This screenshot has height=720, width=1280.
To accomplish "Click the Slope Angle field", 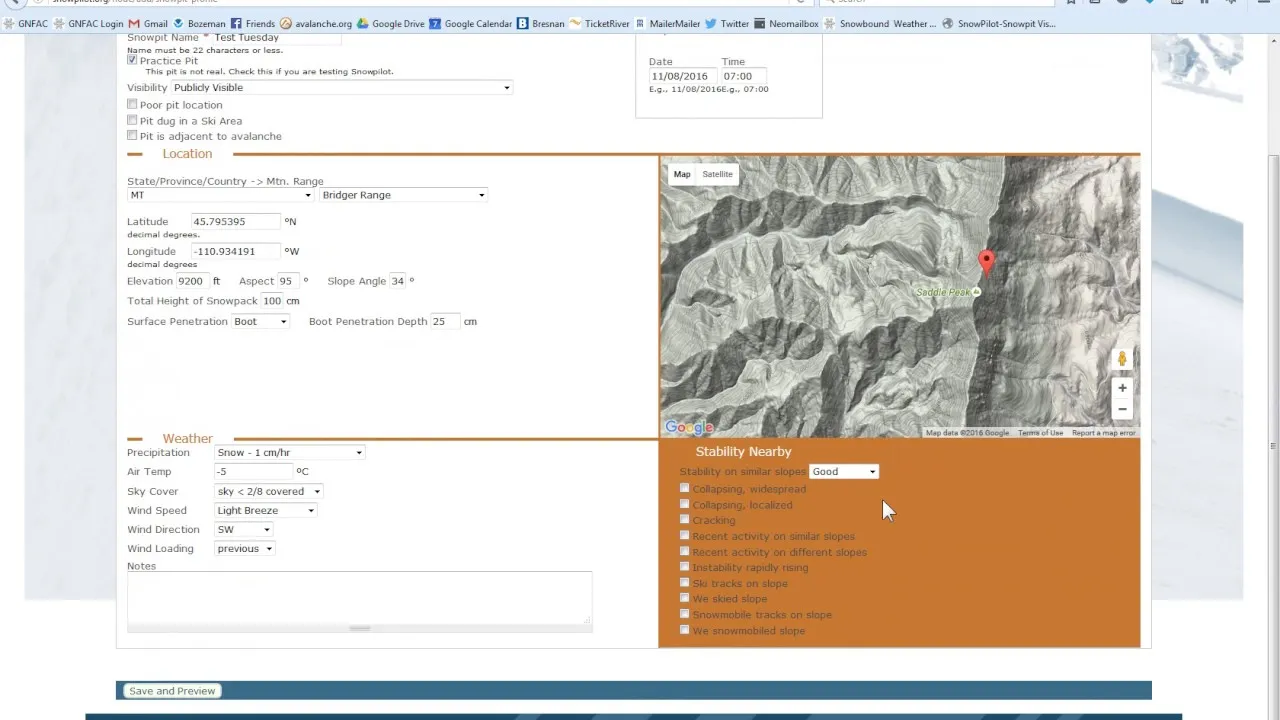I will click(x=397, y=281).
